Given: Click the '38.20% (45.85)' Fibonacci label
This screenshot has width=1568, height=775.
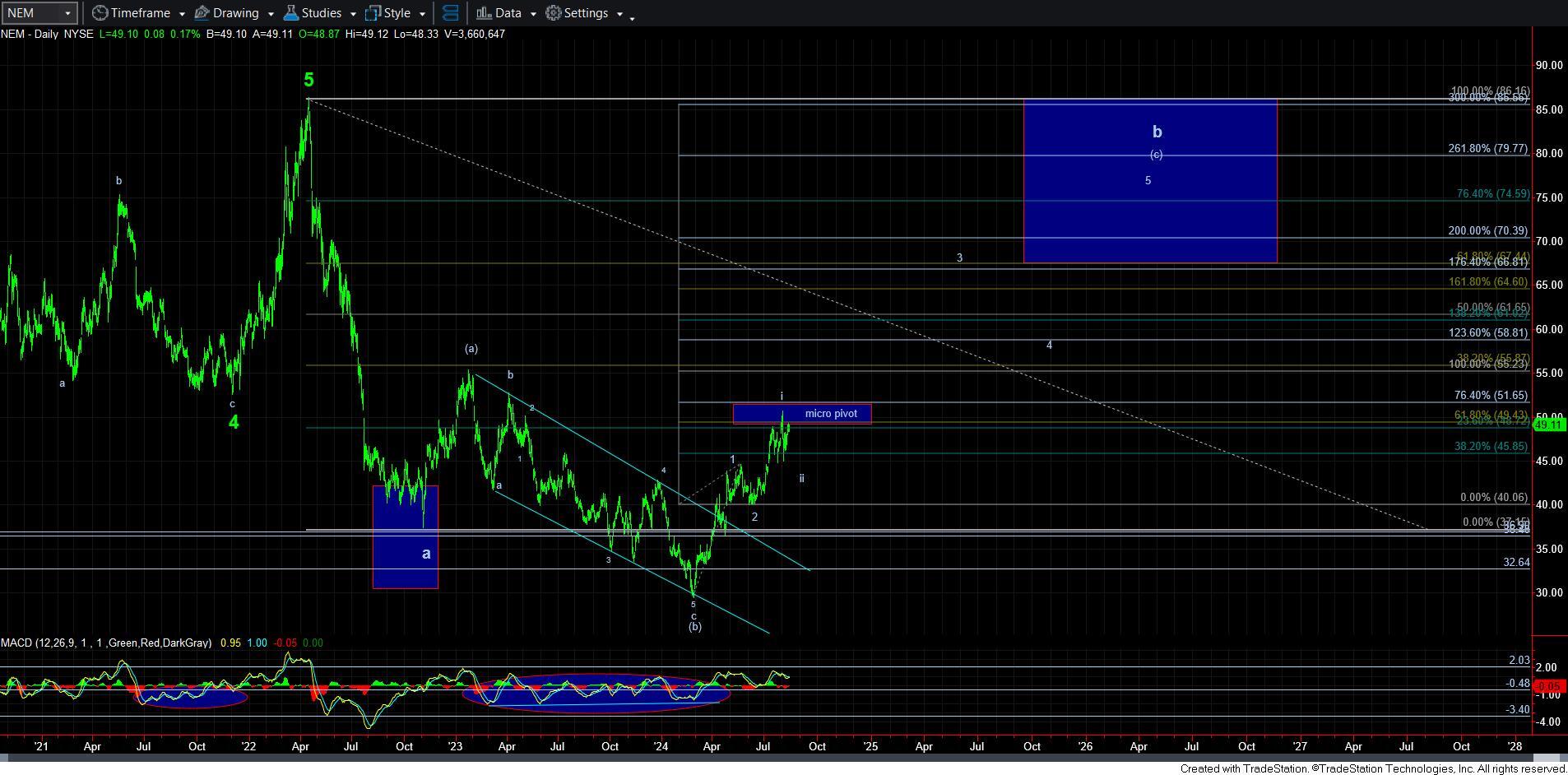Looking at the screenshot, I should (1491, 447).
